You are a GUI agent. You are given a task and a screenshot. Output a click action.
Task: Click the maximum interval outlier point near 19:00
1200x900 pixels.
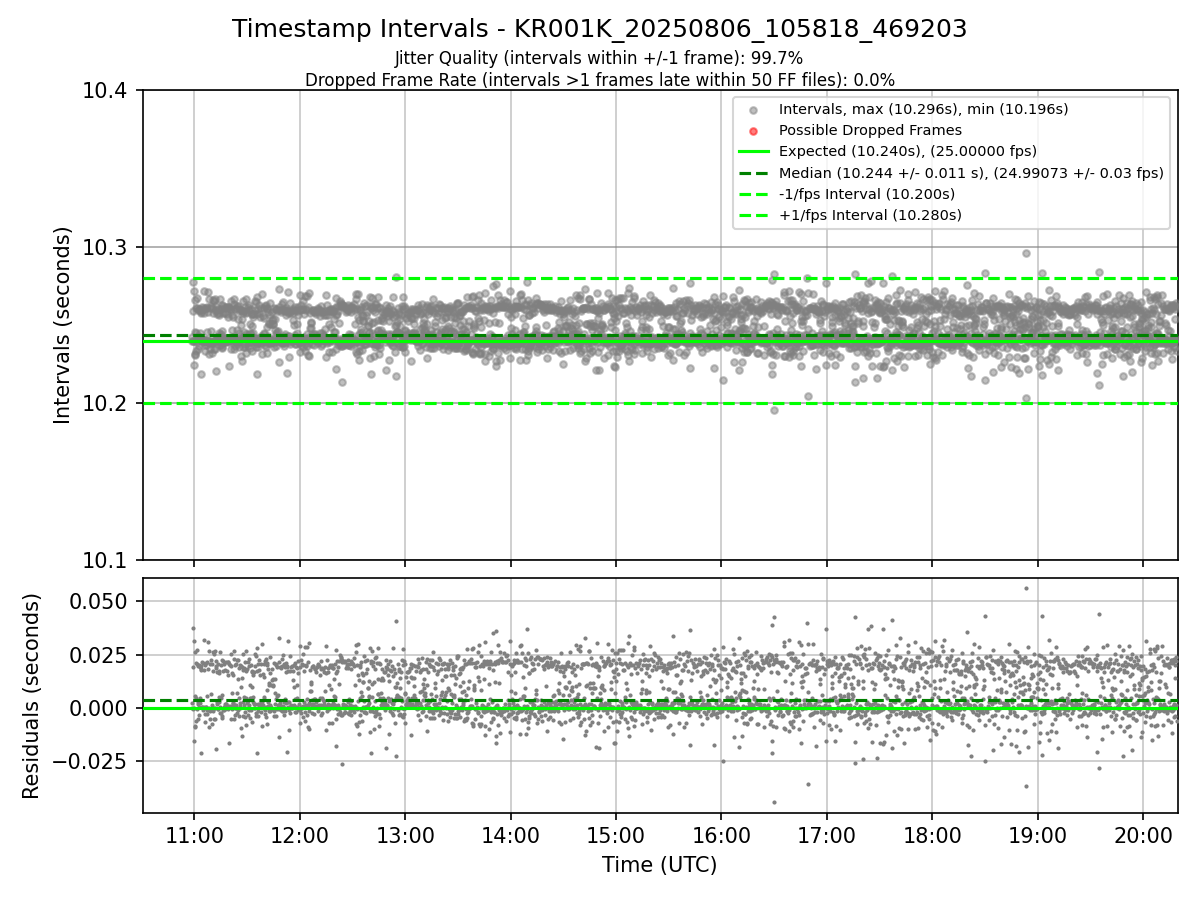pos(1026,253)
